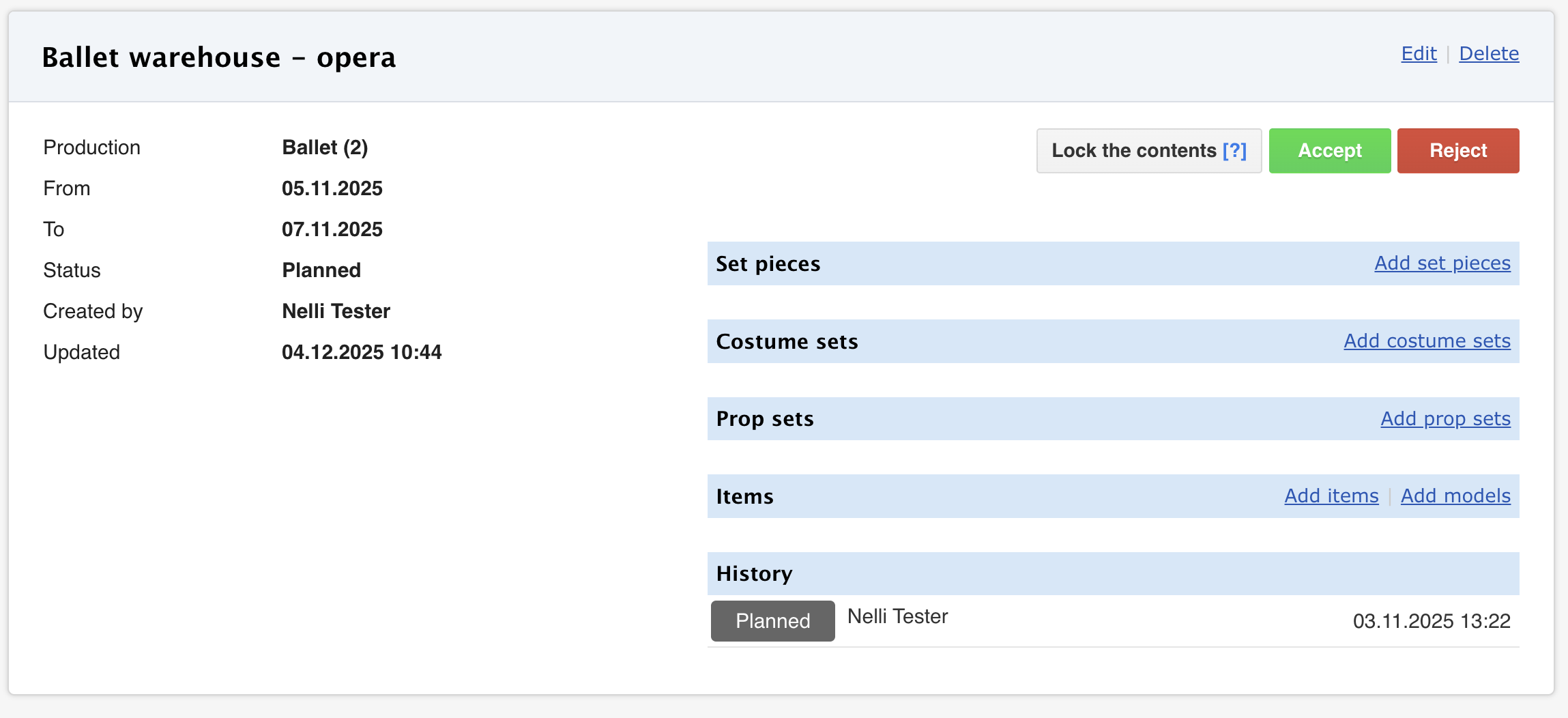Click the Edit link in header

tap(1419, 54)
